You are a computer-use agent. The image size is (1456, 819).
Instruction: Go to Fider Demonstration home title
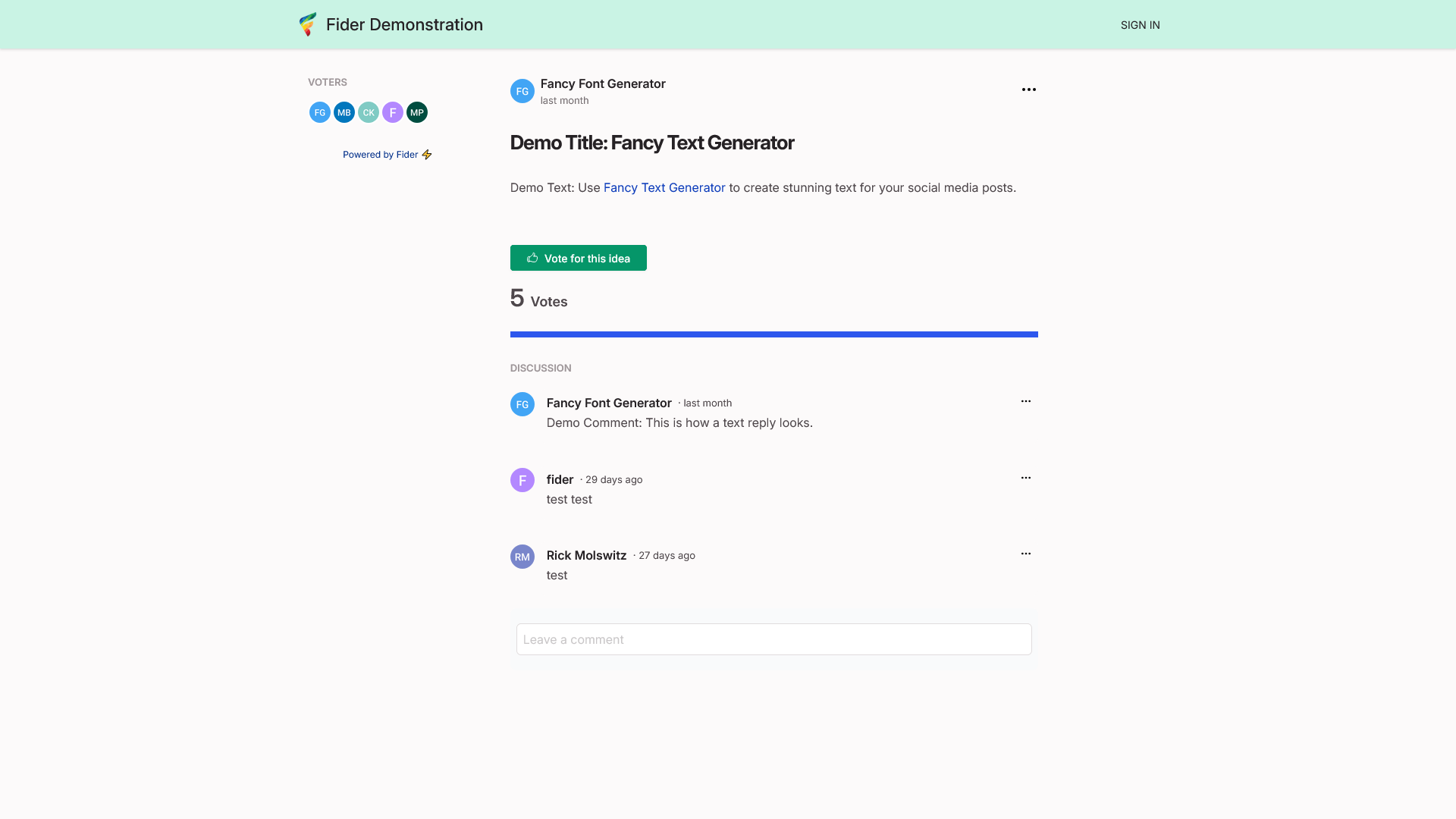[x=404, y=24]
